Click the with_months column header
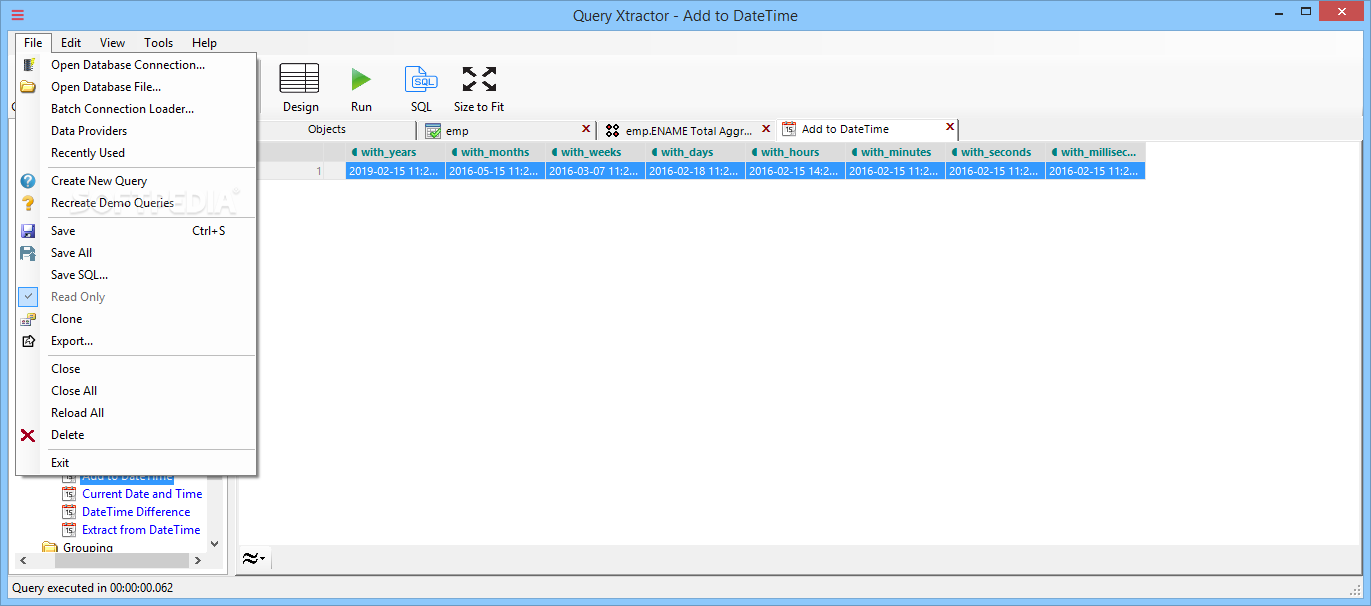 [x=495, y=152]
